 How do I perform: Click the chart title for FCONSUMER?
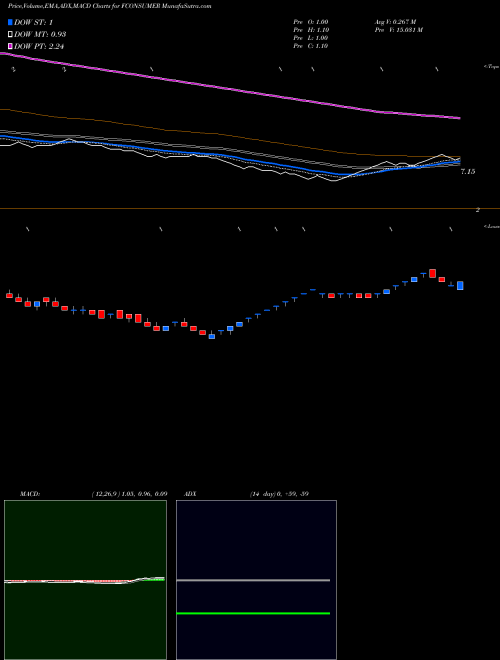coord(109,6)
